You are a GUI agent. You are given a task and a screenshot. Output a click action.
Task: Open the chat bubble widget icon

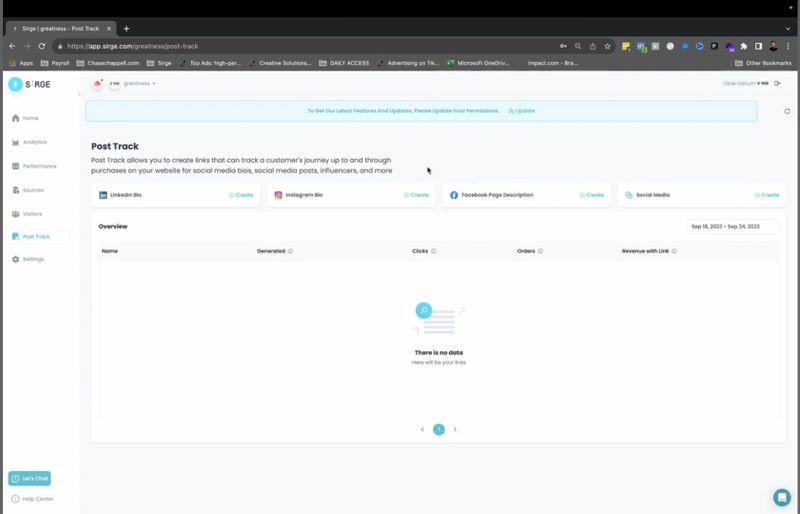[x=782, y=497]
